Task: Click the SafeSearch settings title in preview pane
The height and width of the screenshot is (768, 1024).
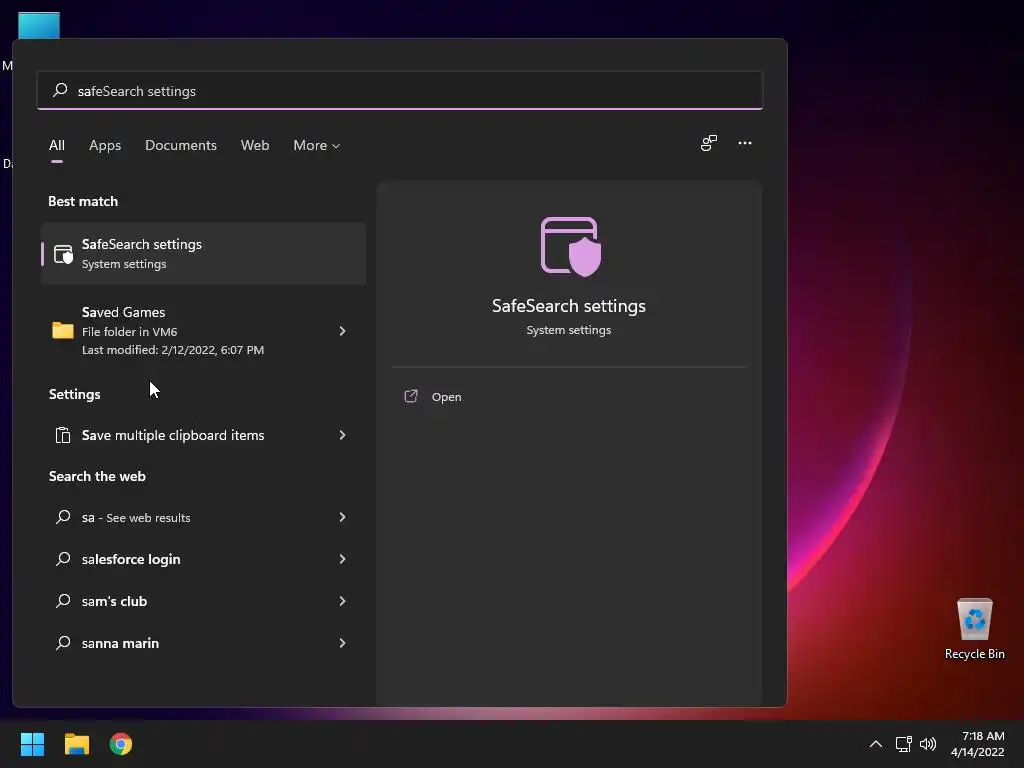Action: pos(569,306)
